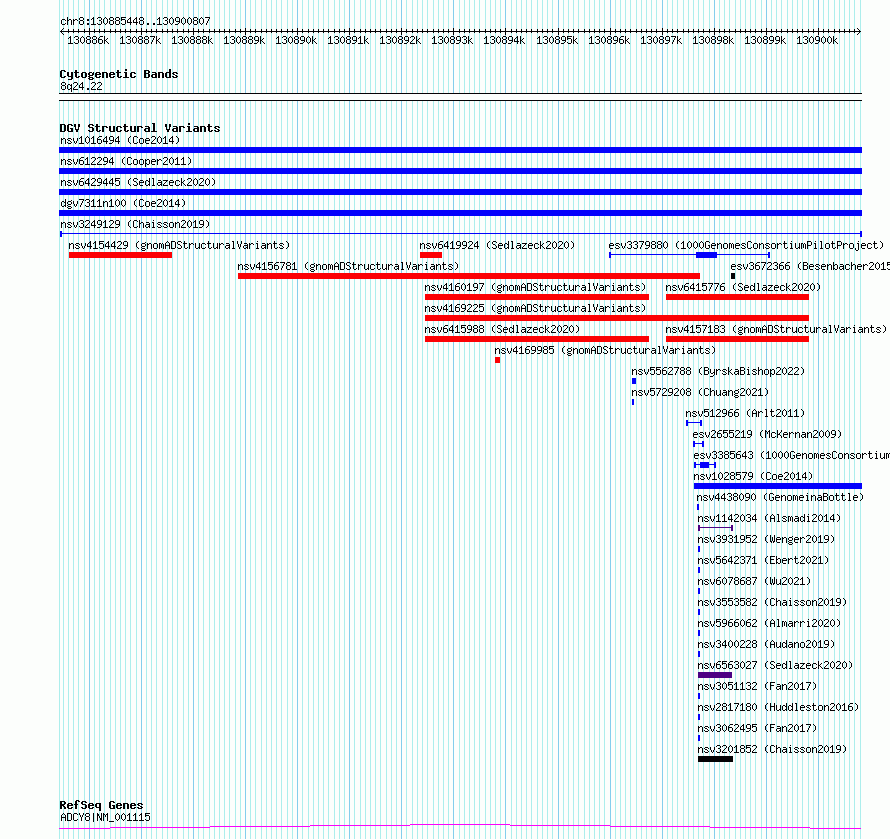Click the 8q24.22 band label
Image resolution: width=890 pixels, height=839 pixels.
pyautogui.click(x=81, y=86)
